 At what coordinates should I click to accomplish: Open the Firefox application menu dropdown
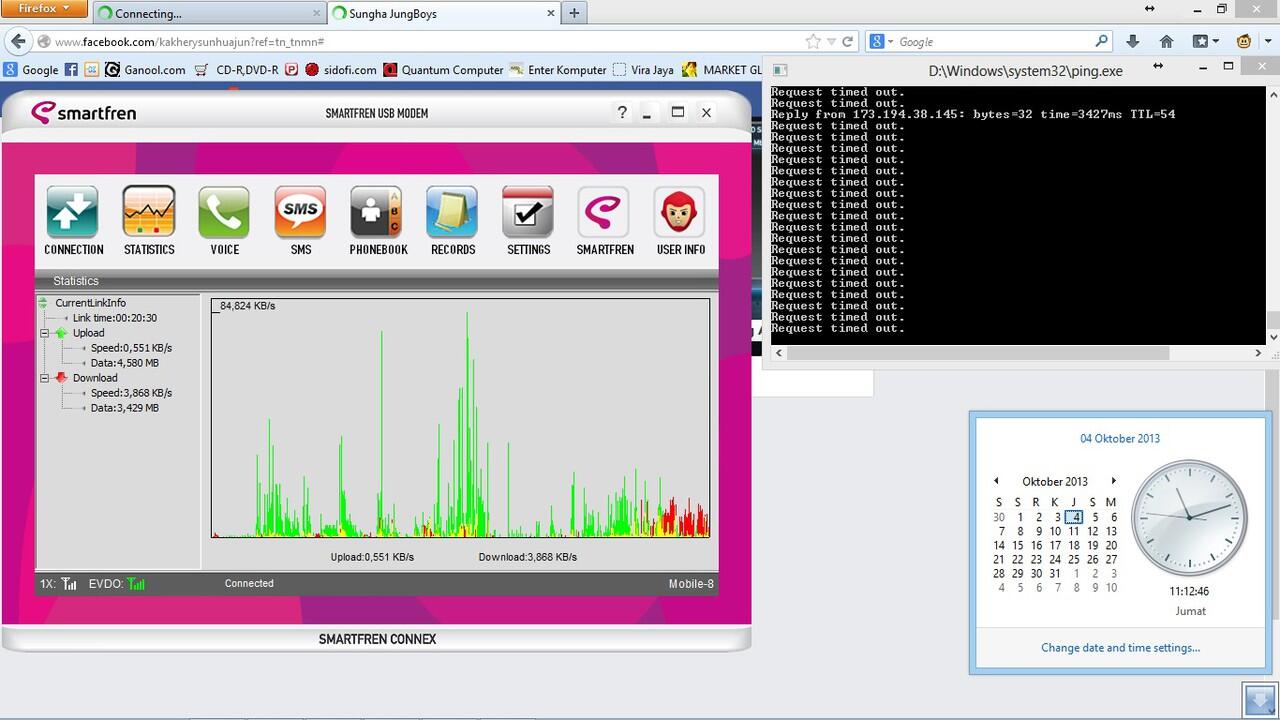pyautogui.click(x=44, y=8)
